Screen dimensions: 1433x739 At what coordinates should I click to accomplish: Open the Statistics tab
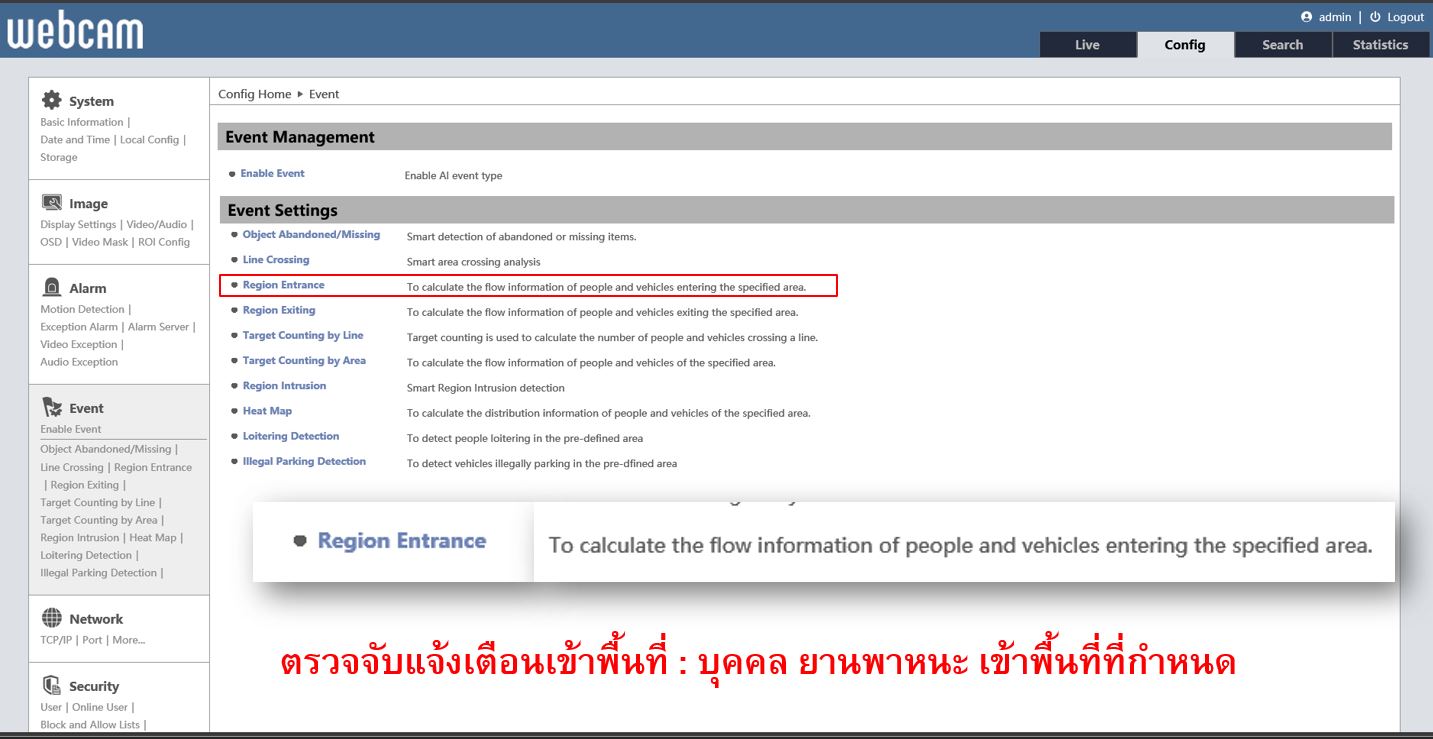[1380, 45]
